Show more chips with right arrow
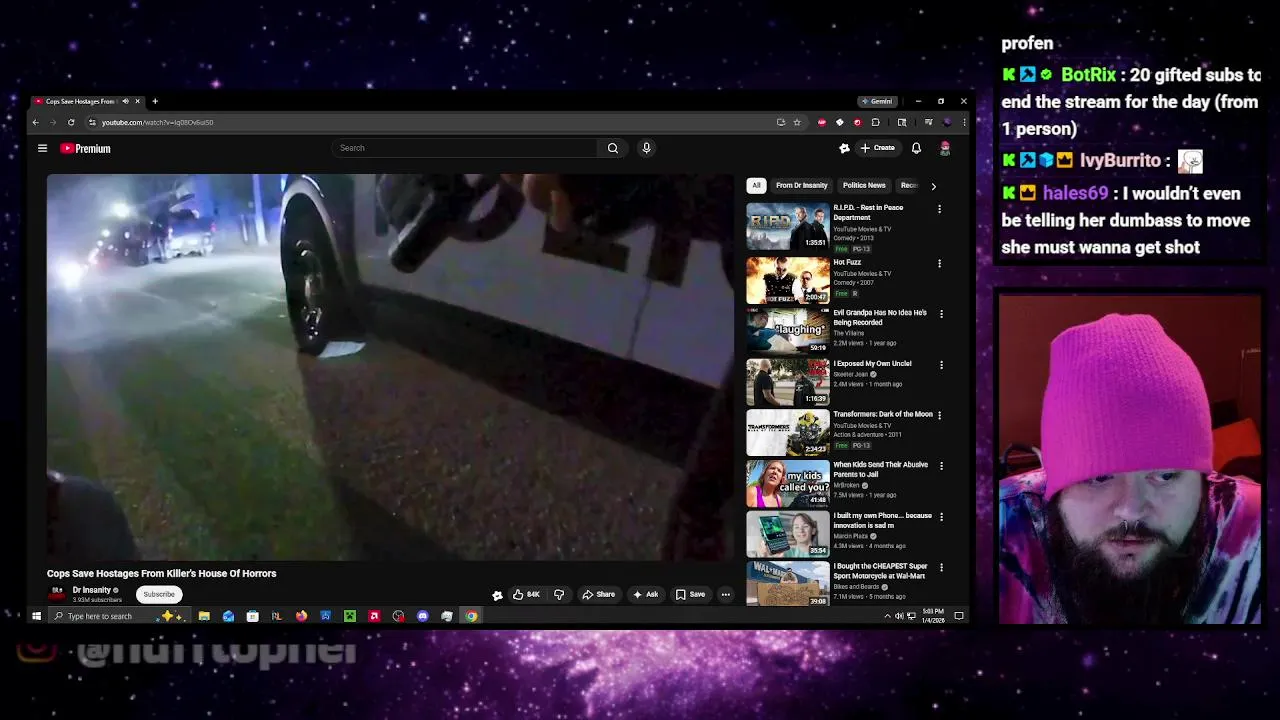 [933, 186]
